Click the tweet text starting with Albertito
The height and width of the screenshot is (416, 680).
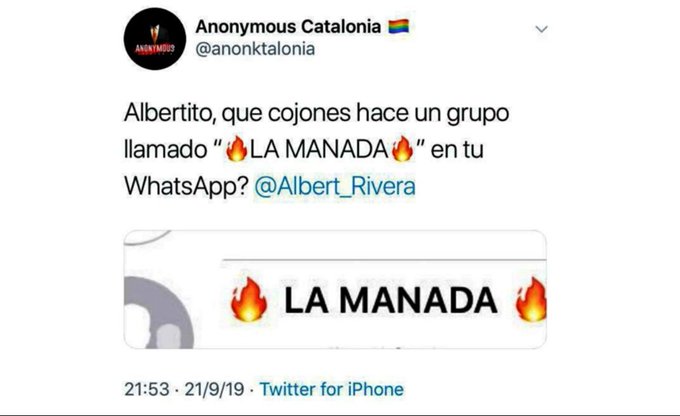pos(317,149)
